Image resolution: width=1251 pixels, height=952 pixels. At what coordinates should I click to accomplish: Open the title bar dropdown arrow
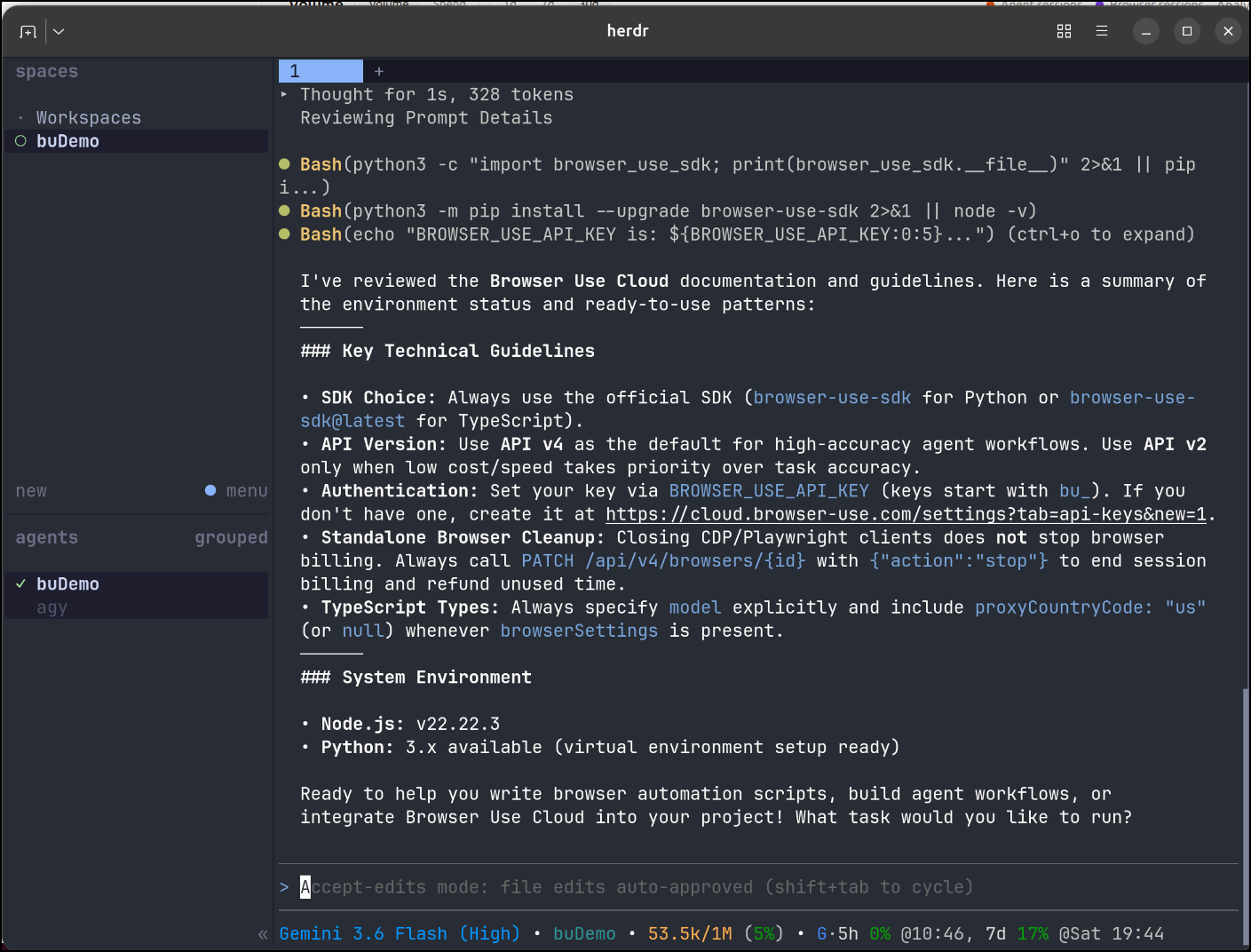point(59,32)
